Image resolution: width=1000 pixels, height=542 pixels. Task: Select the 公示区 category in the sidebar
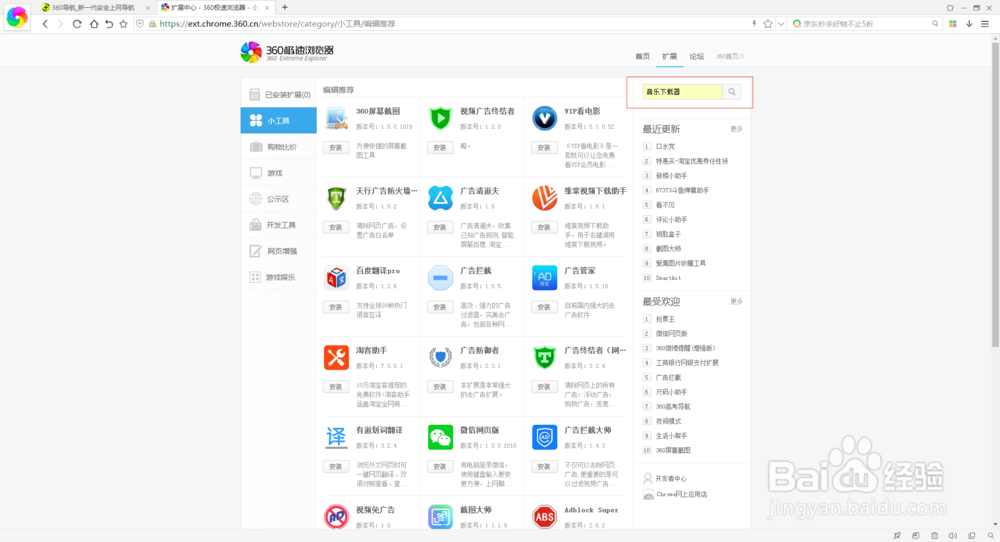point(279,199)
